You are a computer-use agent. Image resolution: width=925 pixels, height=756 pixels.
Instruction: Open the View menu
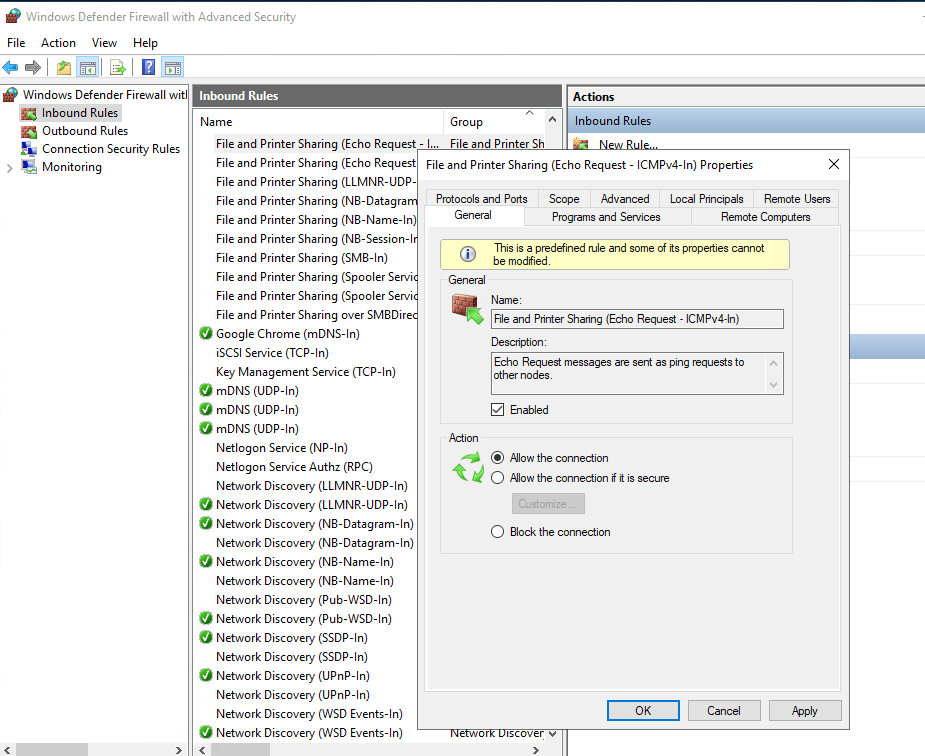[x=104, y=43]
